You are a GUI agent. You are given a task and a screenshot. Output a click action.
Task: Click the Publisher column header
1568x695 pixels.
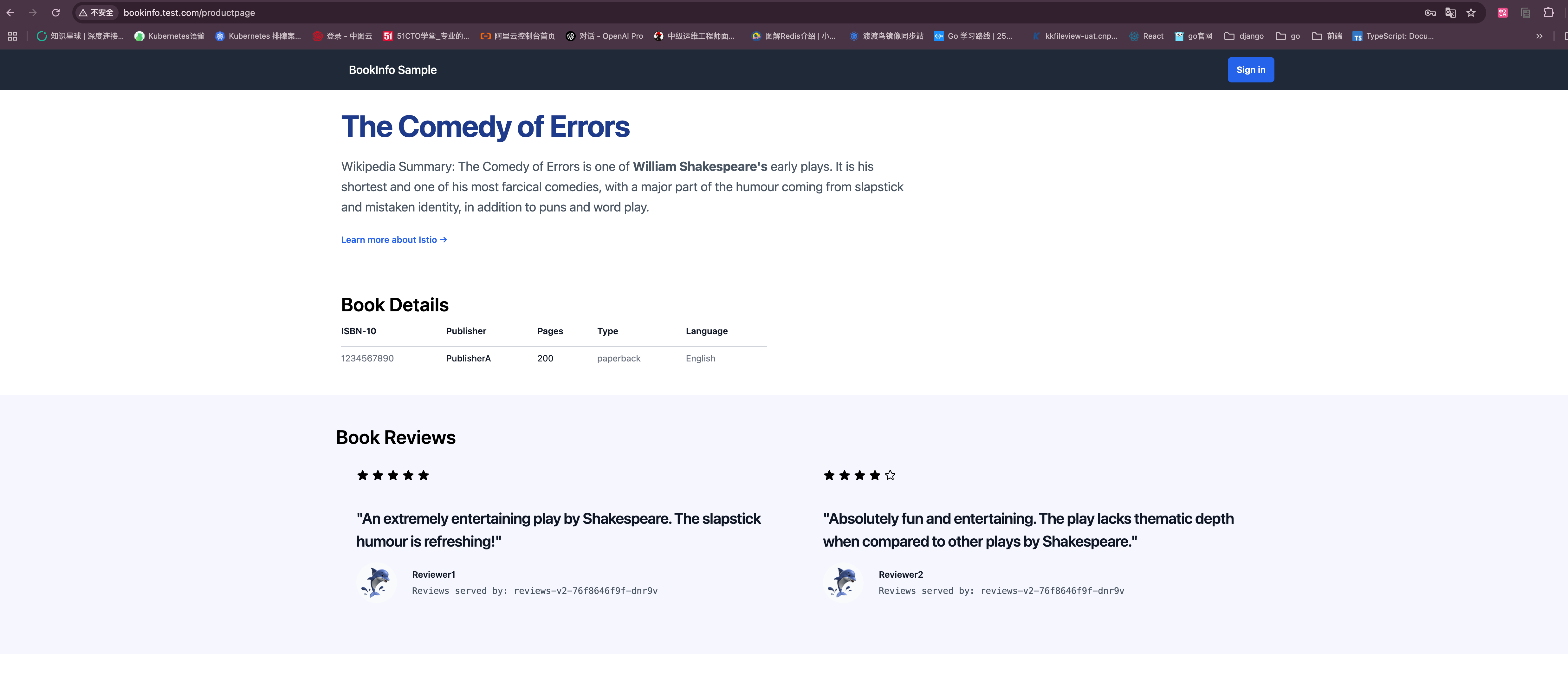point(466,331)
